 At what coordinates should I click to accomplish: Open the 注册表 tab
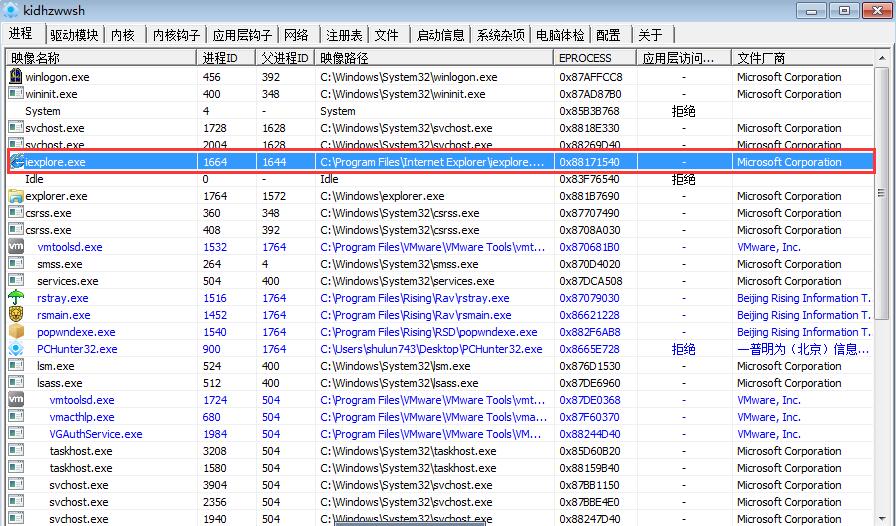click(x=344, y=35)
